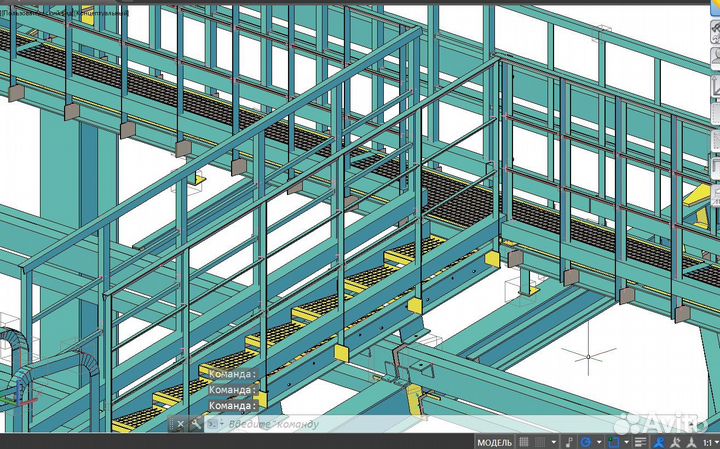Open command line customize wrench settings
The height and width of the screenshot is (449, 720).
[x=196, y=424]
